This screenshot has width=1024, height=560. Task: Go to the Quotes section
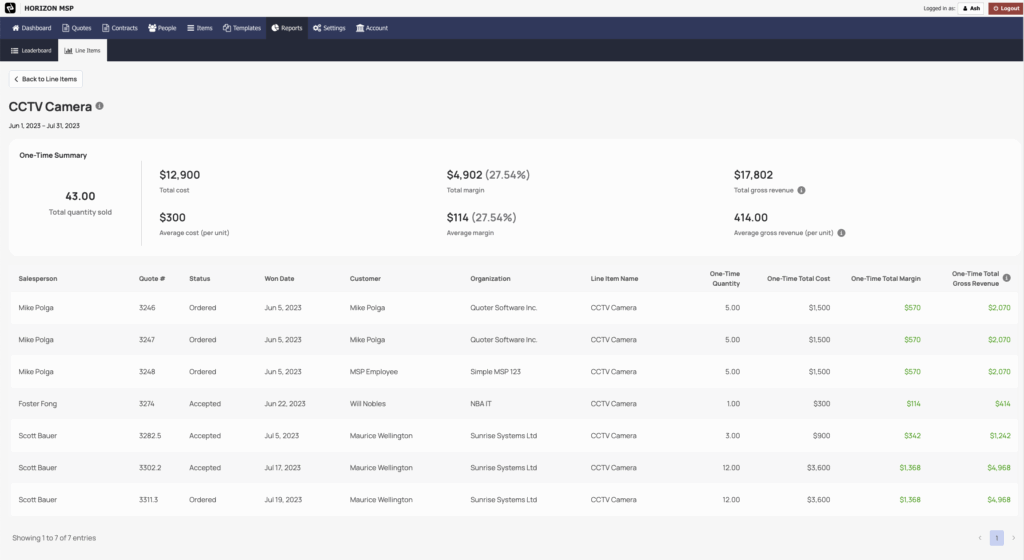(x=77, y=28)
